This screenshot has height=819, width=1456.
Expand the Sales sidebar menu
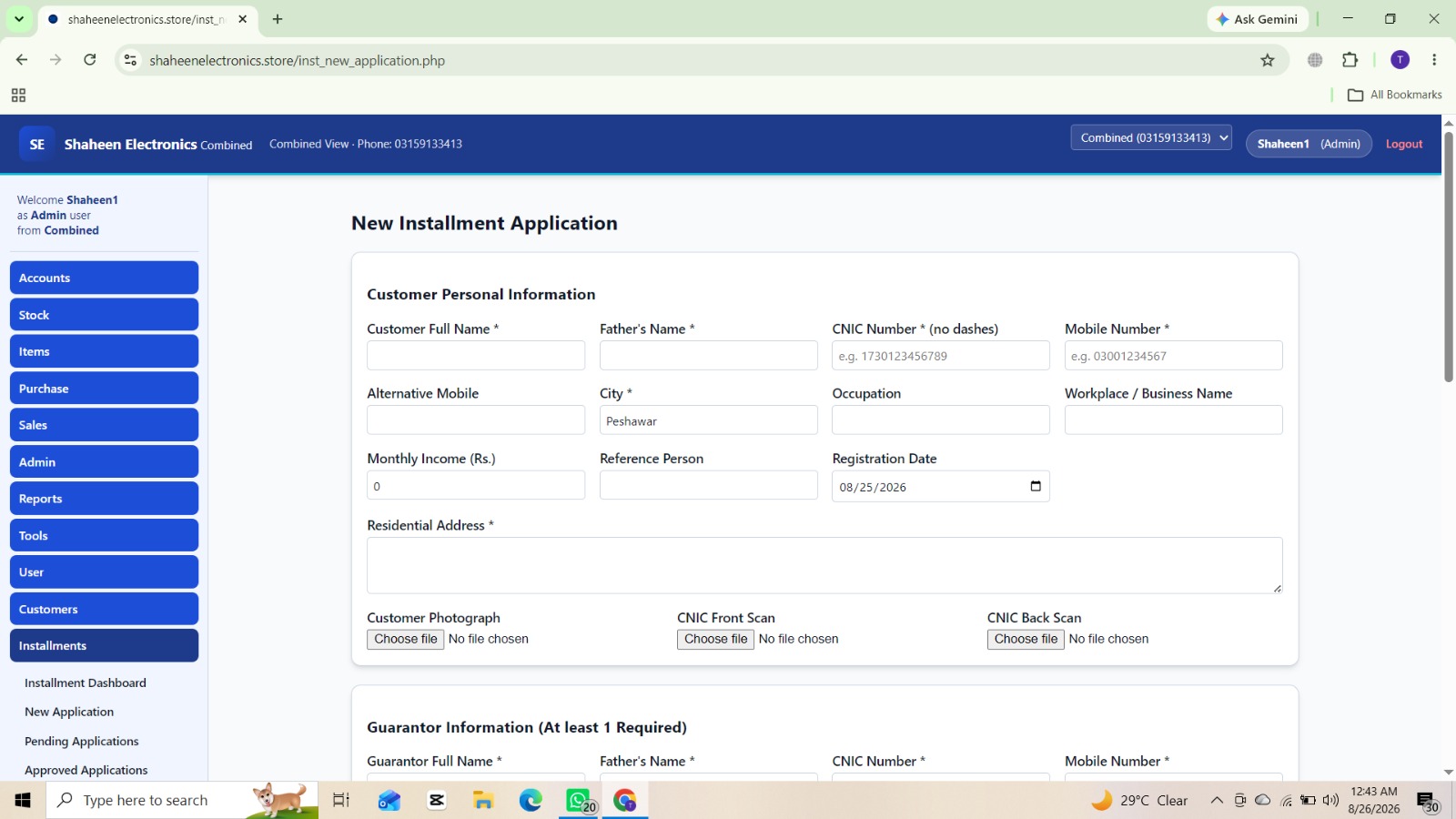[x=104, y=425]
